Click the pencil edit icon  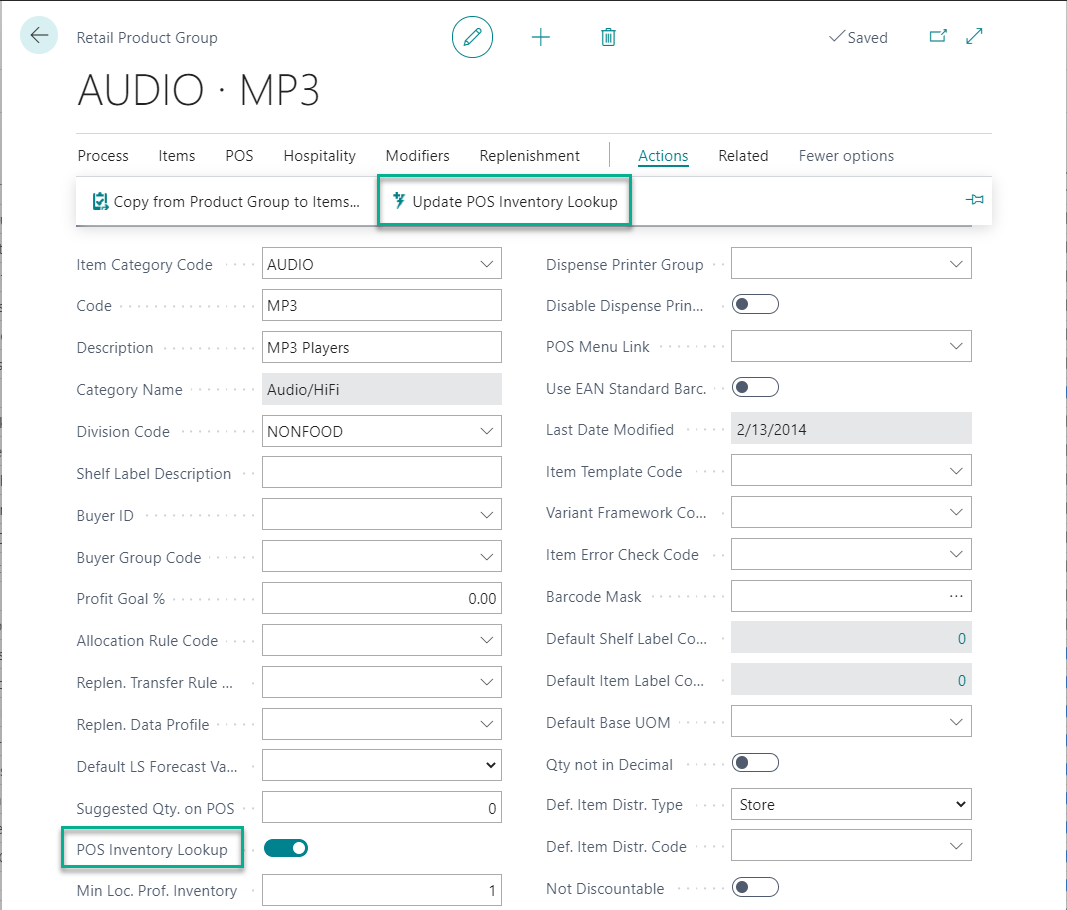click(x=473, y=37)
